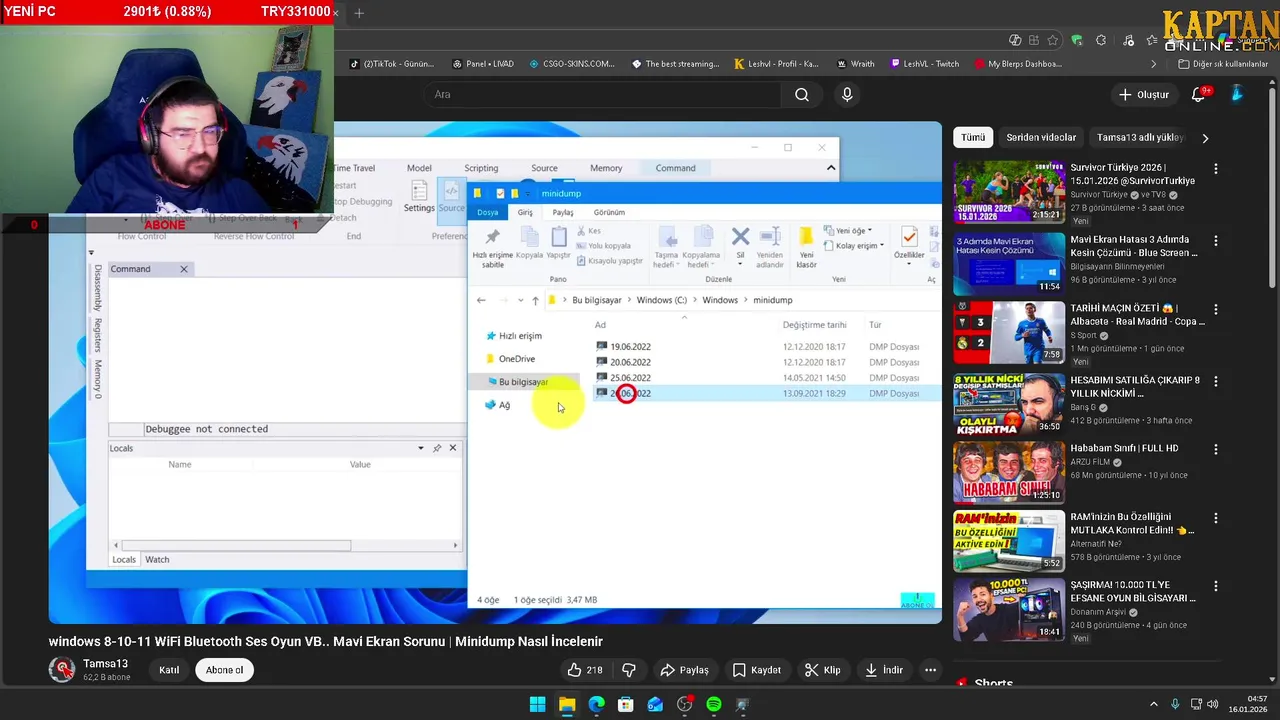
Task: Open options menu for ŞAŞIRMA! 10.000 TL'YE video
Action: coord(1216,588)
